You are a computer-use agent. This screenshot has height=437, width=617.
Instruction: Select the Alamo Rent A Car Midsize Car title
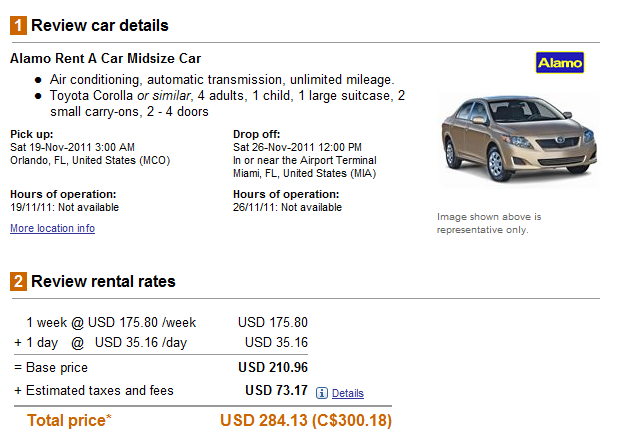coord(105,58)
